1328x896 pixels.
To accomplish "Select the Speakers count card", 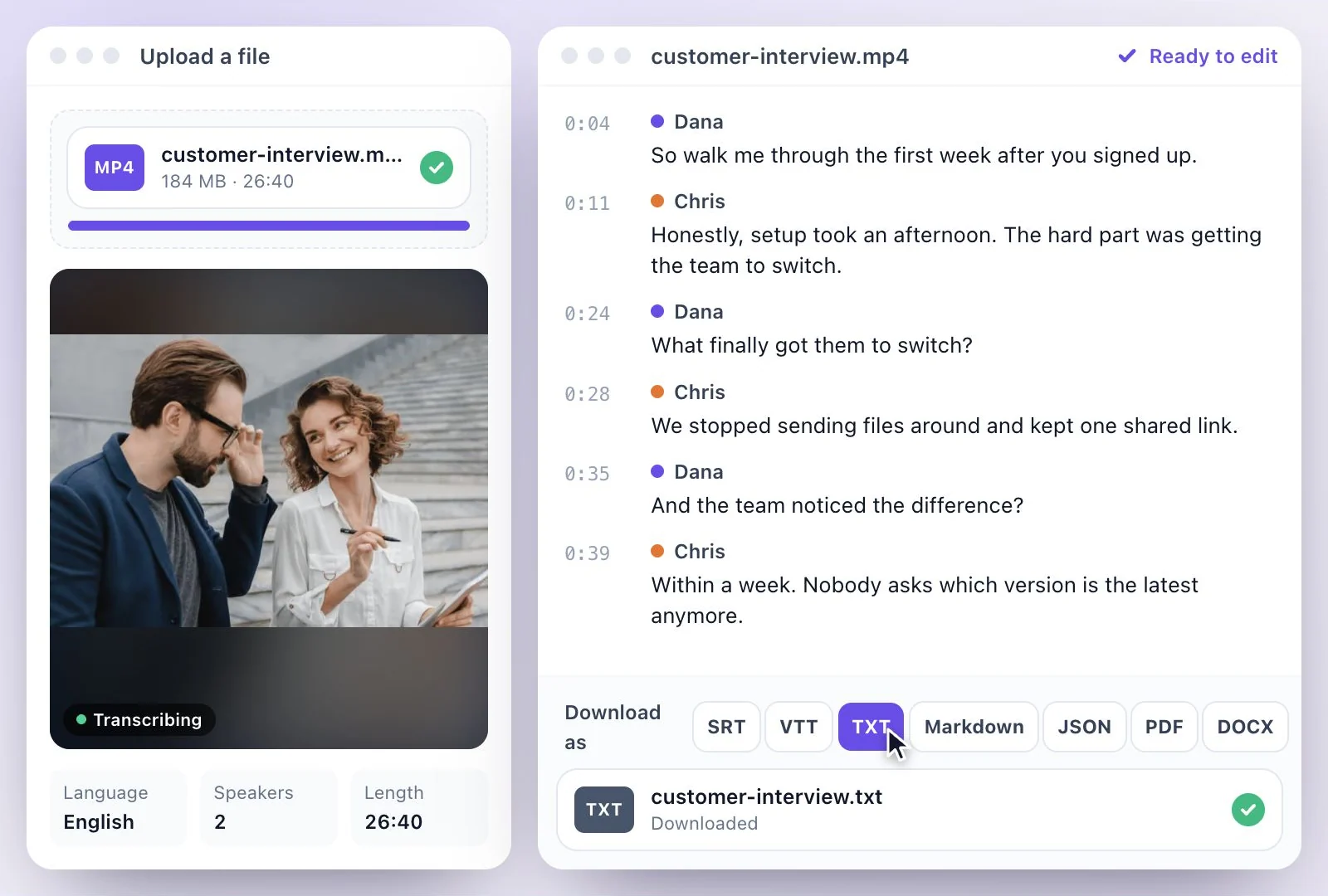I will [x=269, y=808].
